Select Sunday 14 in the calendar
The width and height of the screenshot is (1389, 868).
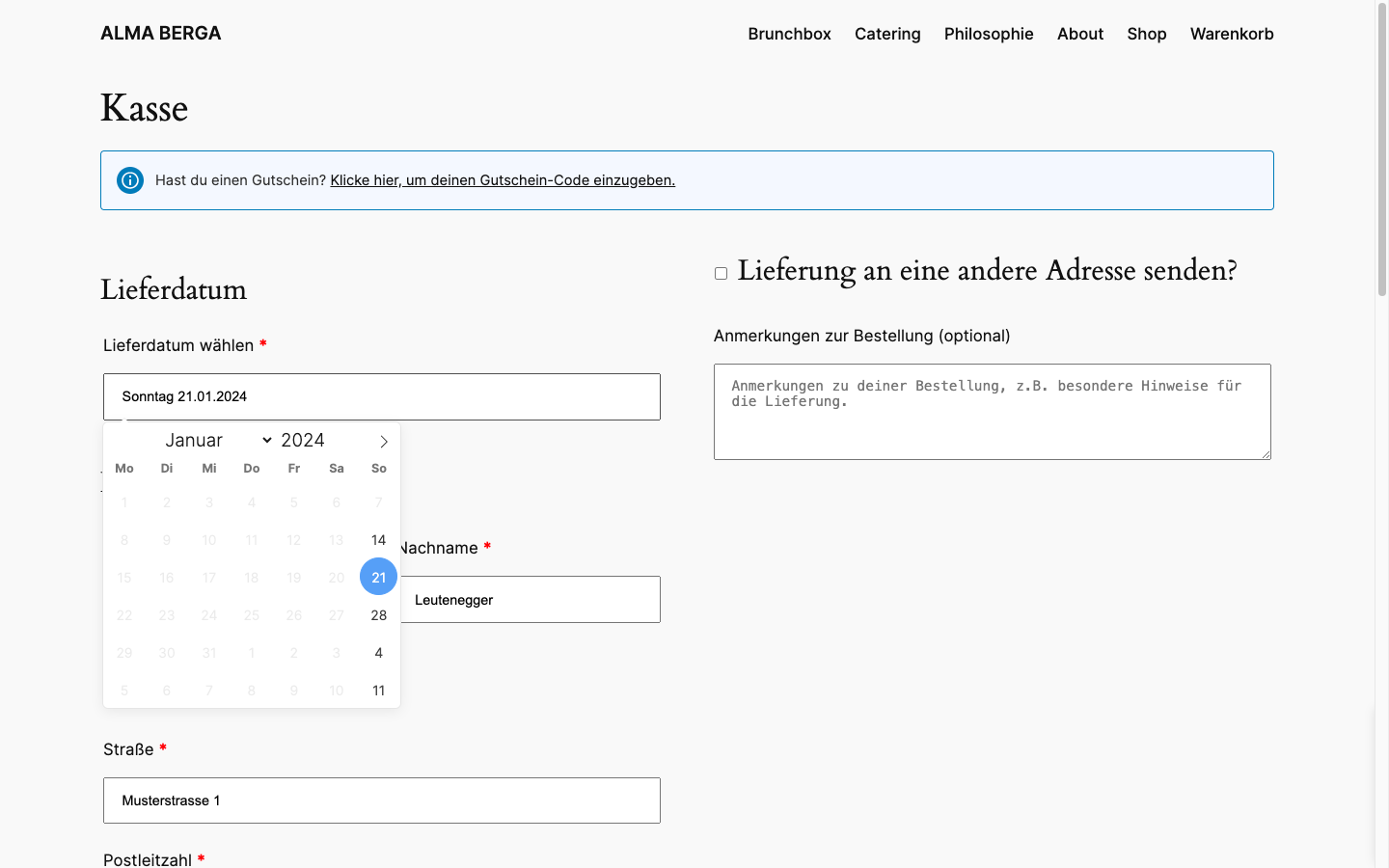tap(378, 540)
